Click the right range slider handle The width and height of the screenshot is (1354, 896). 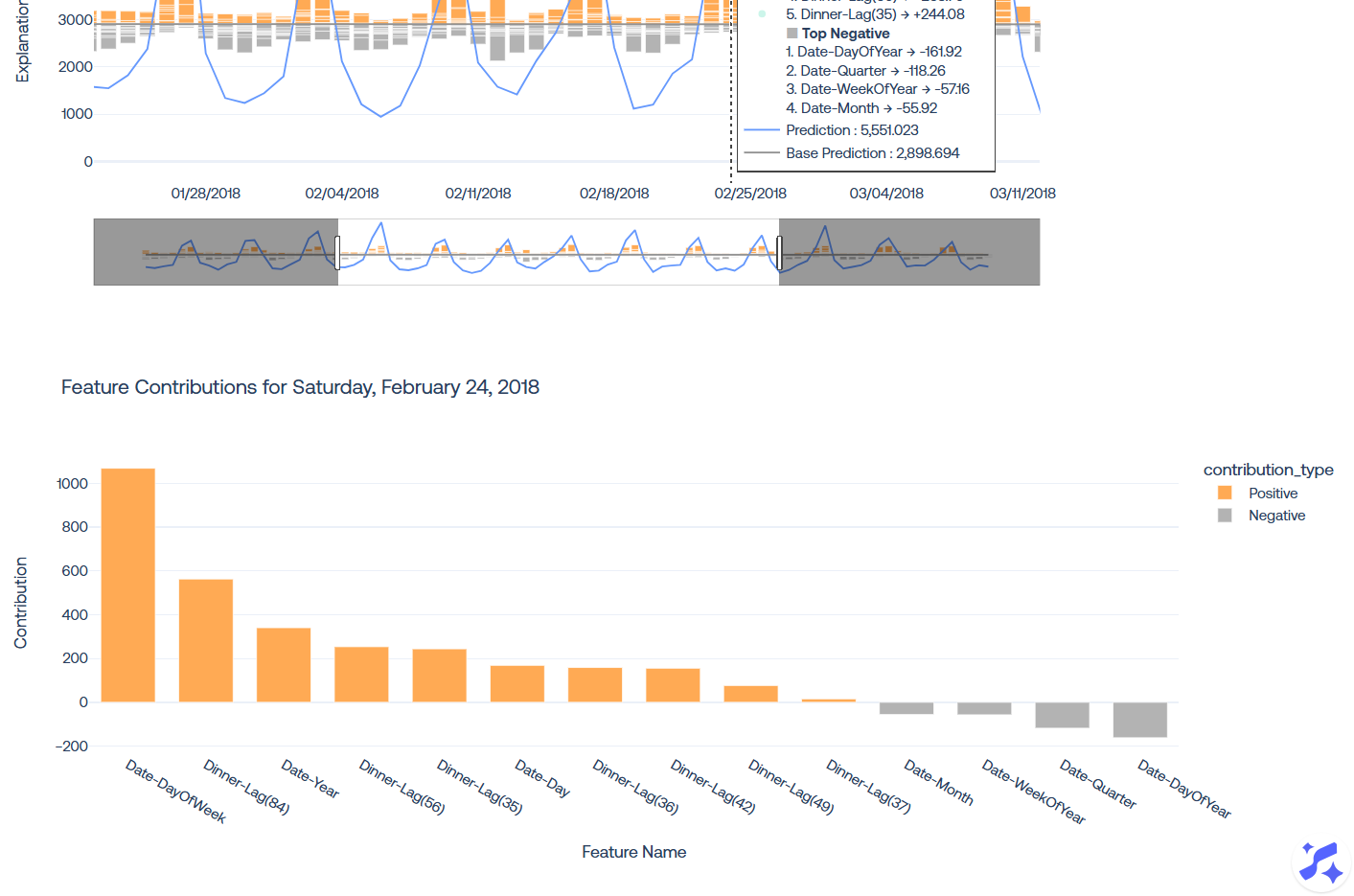coord(779,252)
